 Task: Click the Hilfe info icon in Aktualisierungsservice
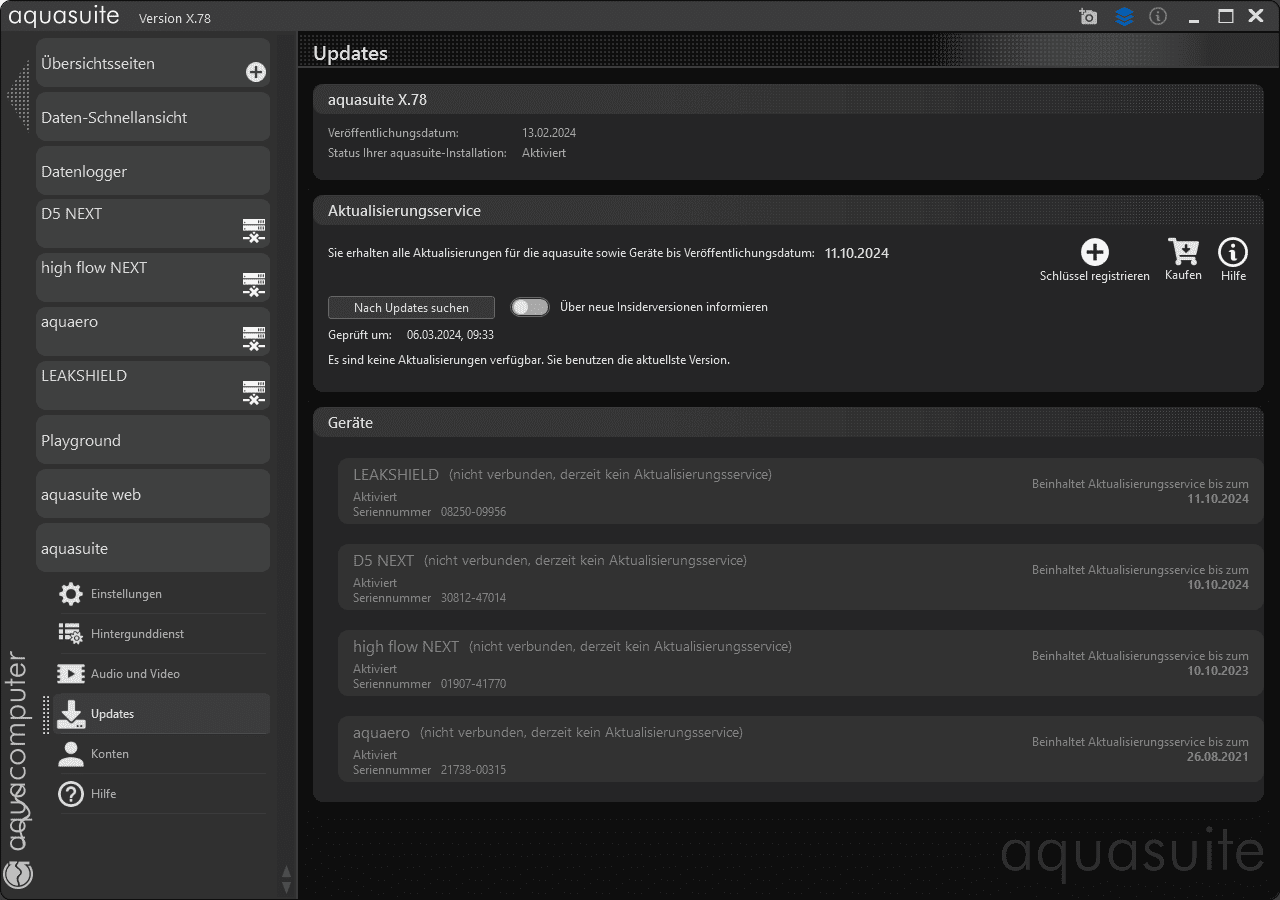click(1233, 252)
